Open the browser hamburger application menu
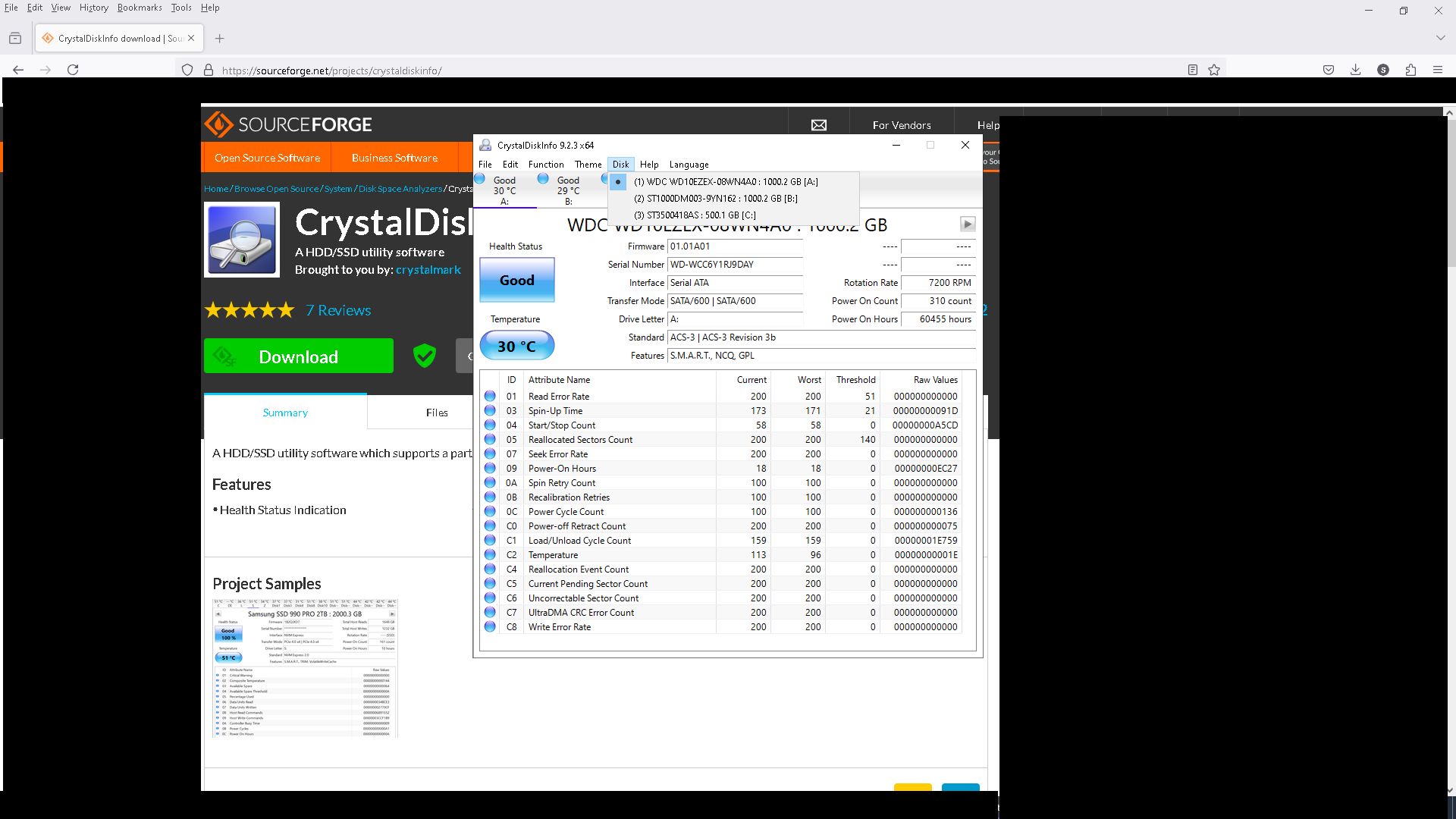The height and width of the screenshot is (819, 1456). (x=1438, y=70)
